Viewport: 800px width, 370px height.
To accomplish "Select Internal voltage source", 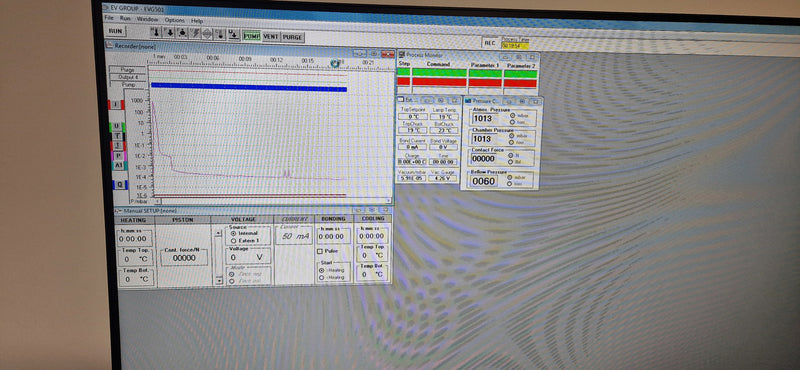I will point(233,233).
